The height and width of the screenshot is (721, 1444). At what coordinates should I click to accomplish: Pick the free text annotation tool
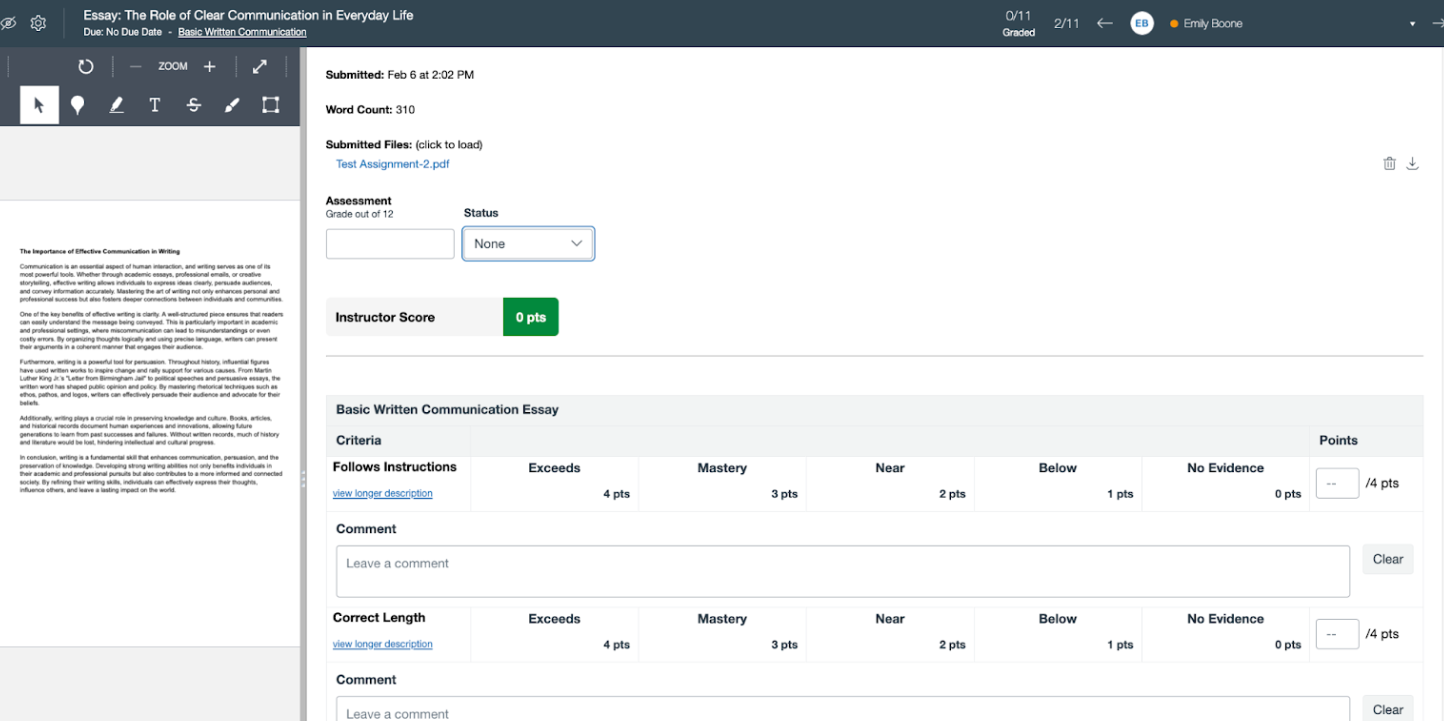point(155,105)
